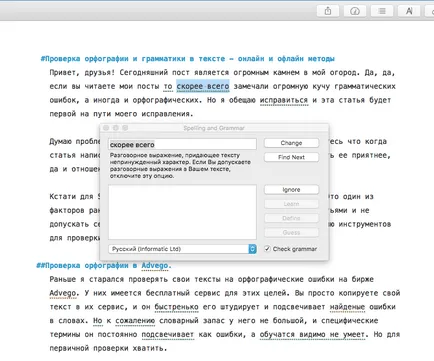Open the Русский (Informatic Ltd) language dropdown

pyautogui.click(x=182, y=249)
